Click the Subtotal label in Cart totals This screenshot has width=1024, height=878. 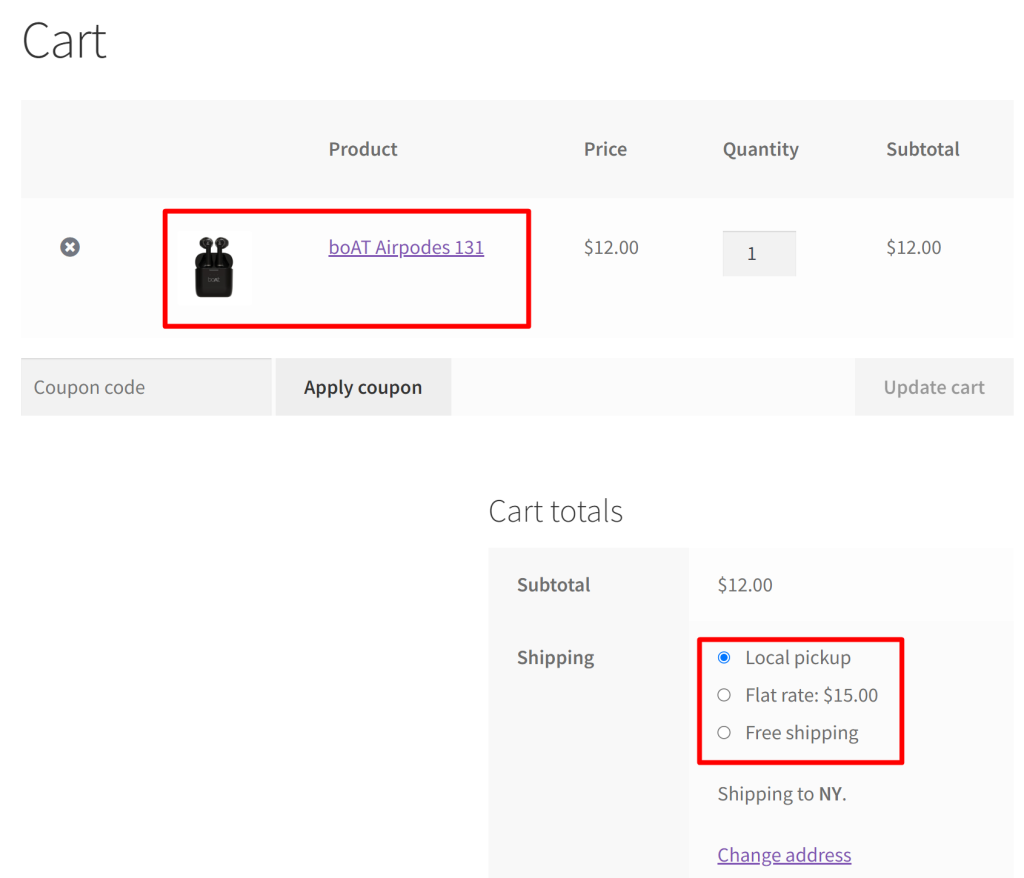pos(554,585)
